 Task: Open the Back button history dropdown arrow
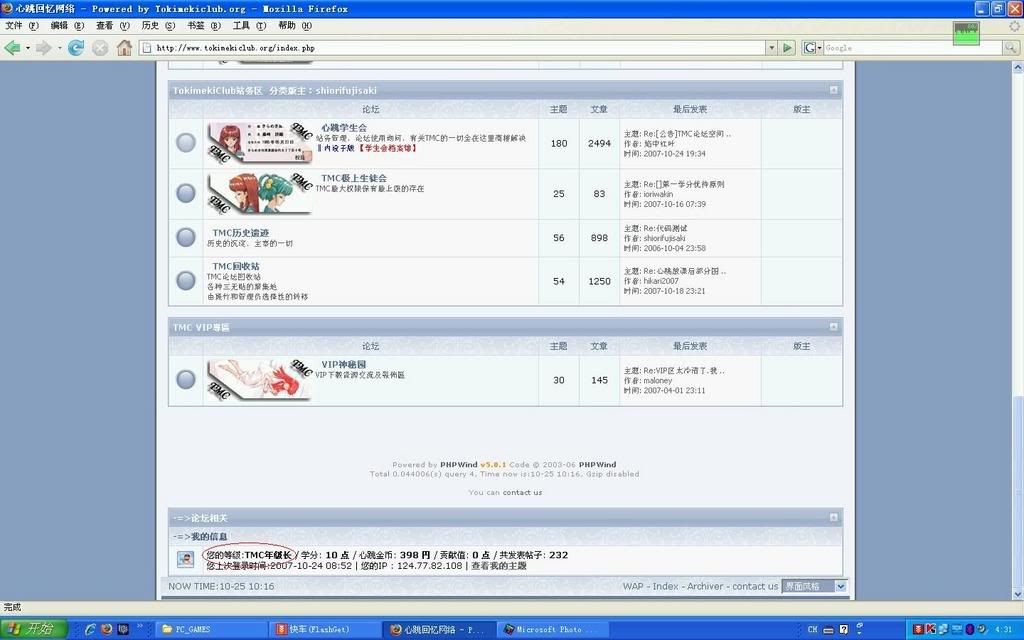click(27, 48)
